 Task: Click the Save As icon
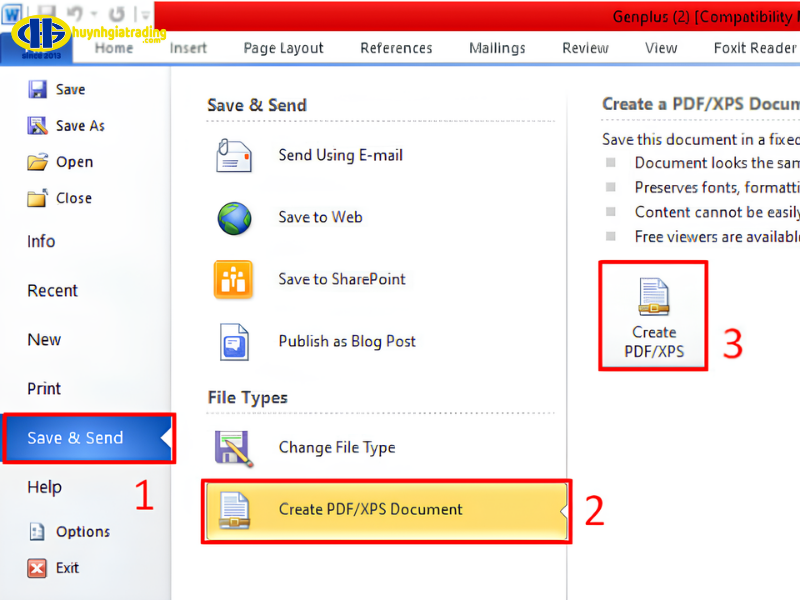pos(38,126)
